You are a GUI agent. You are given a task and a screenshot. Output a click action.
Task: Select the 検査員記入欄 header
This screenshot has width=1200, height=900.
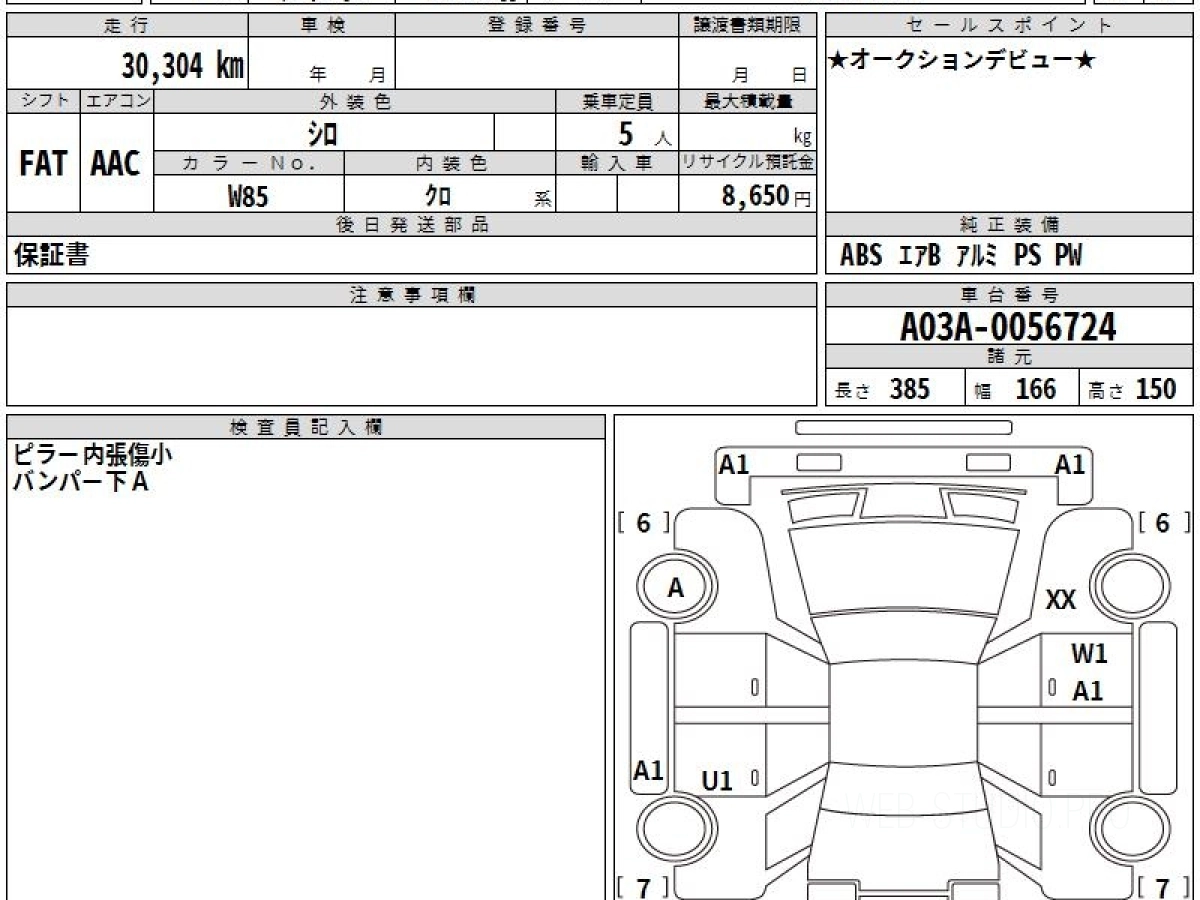[x=306, y=427]
